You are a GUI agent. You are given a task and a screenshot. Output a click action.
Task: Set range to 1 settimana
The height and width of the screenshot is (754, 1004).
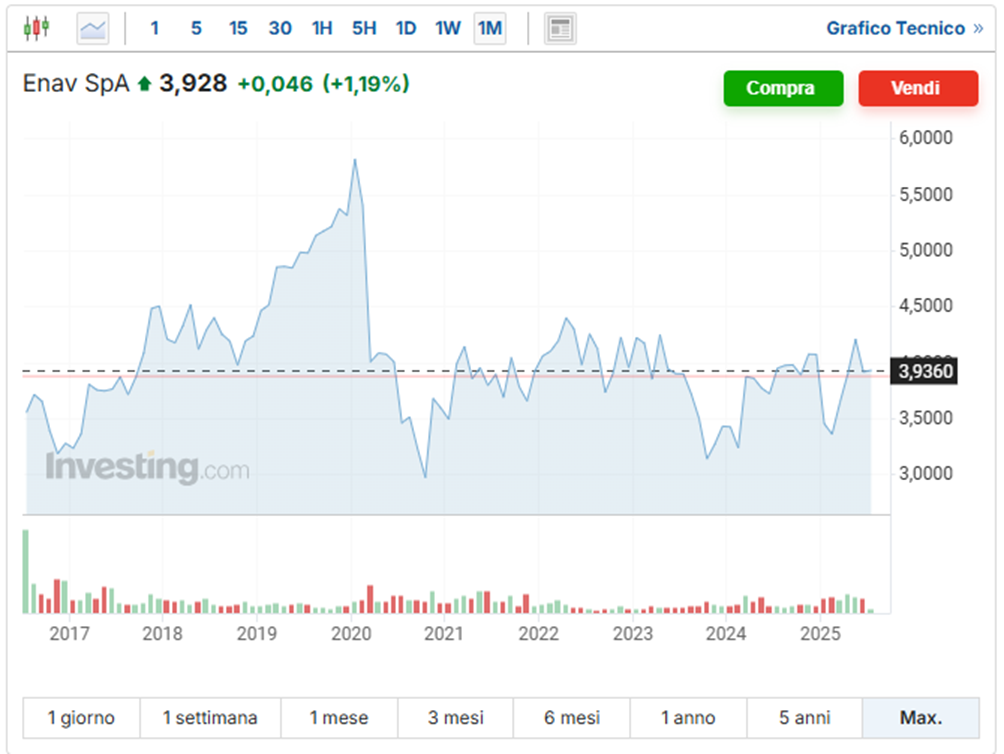(210, 718)
